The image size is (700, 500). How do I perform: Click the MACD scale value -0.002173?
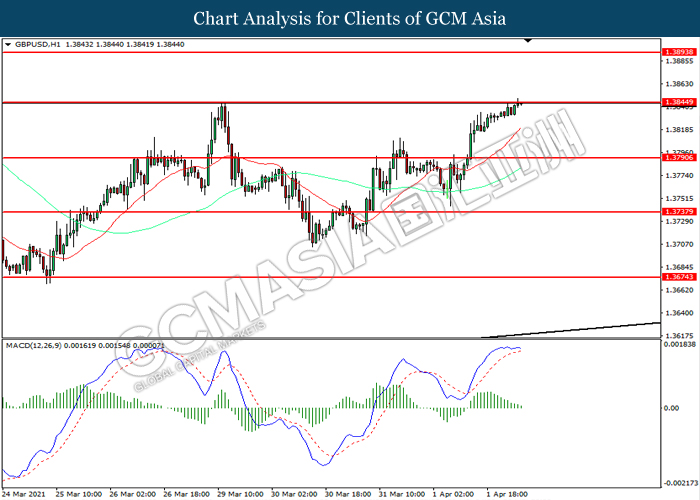[x=679, y=483]
